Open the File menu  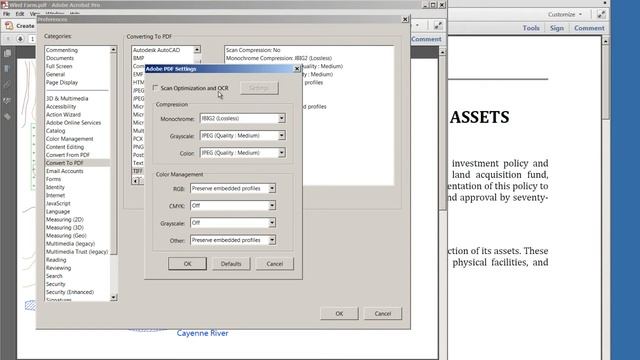(7, 13)
